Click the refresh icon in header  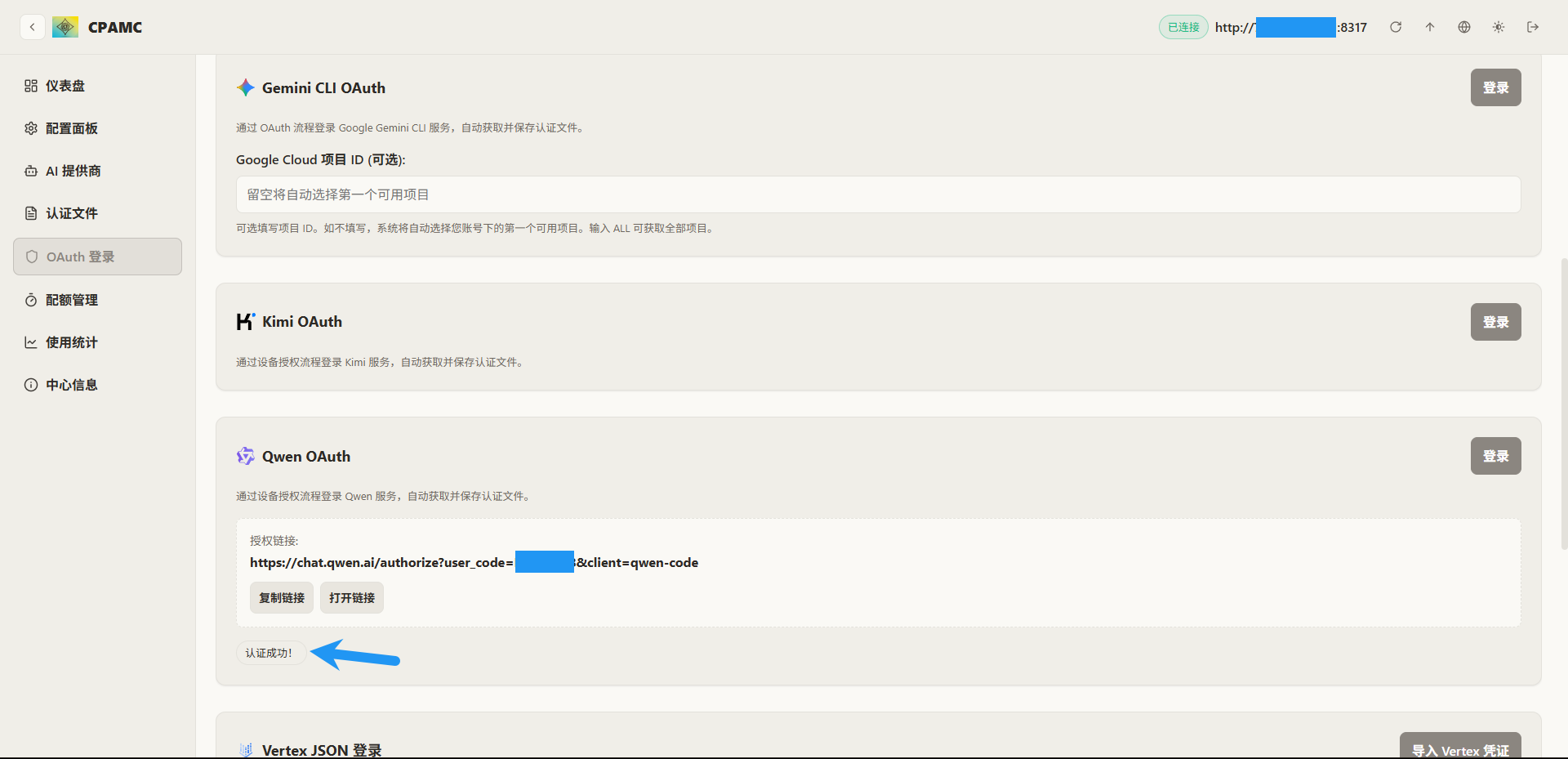[1396, 27]
